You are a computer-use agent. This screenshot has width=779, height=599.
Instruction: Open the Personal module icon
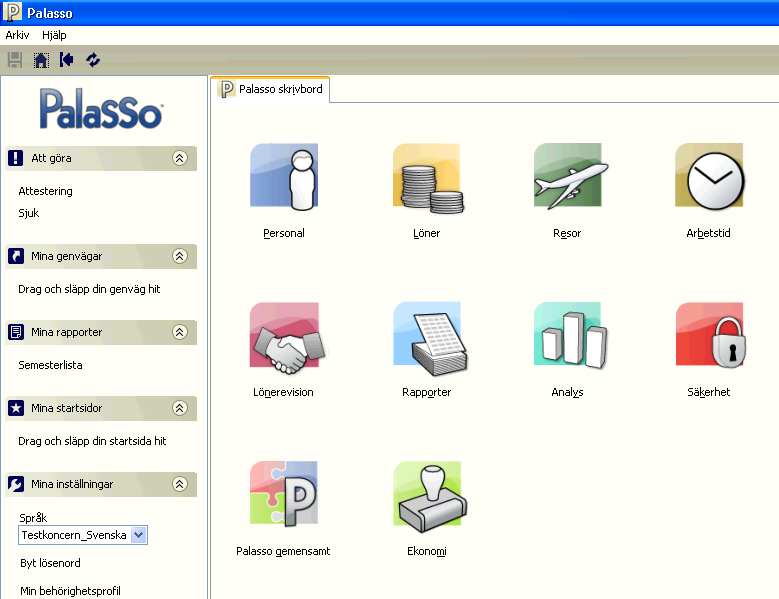pos(284,176)
